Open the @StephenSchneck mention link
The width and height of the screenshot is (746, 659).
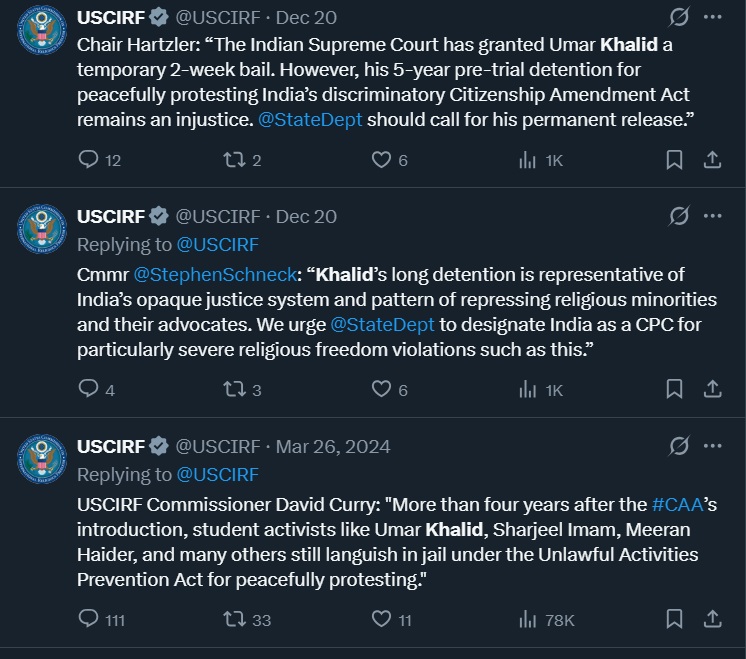(216, 274)
